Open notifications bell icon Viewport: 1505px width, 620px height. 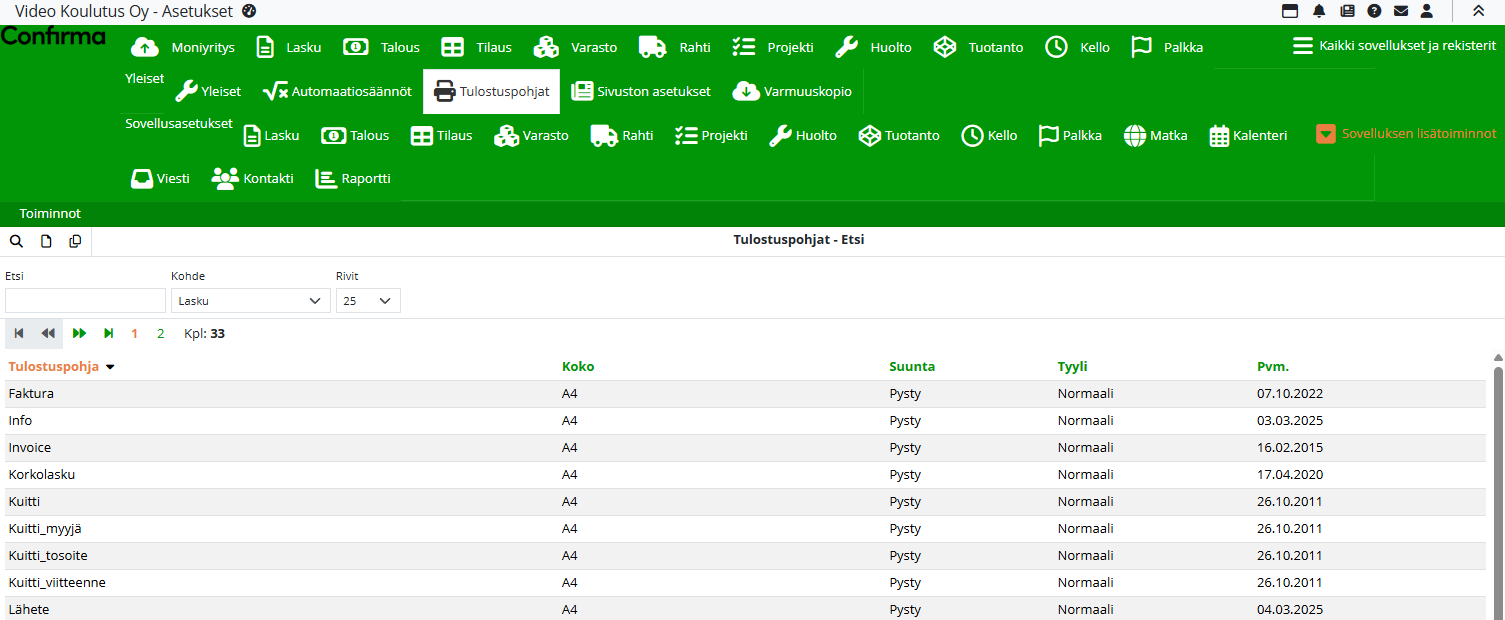click(1319, 11)
